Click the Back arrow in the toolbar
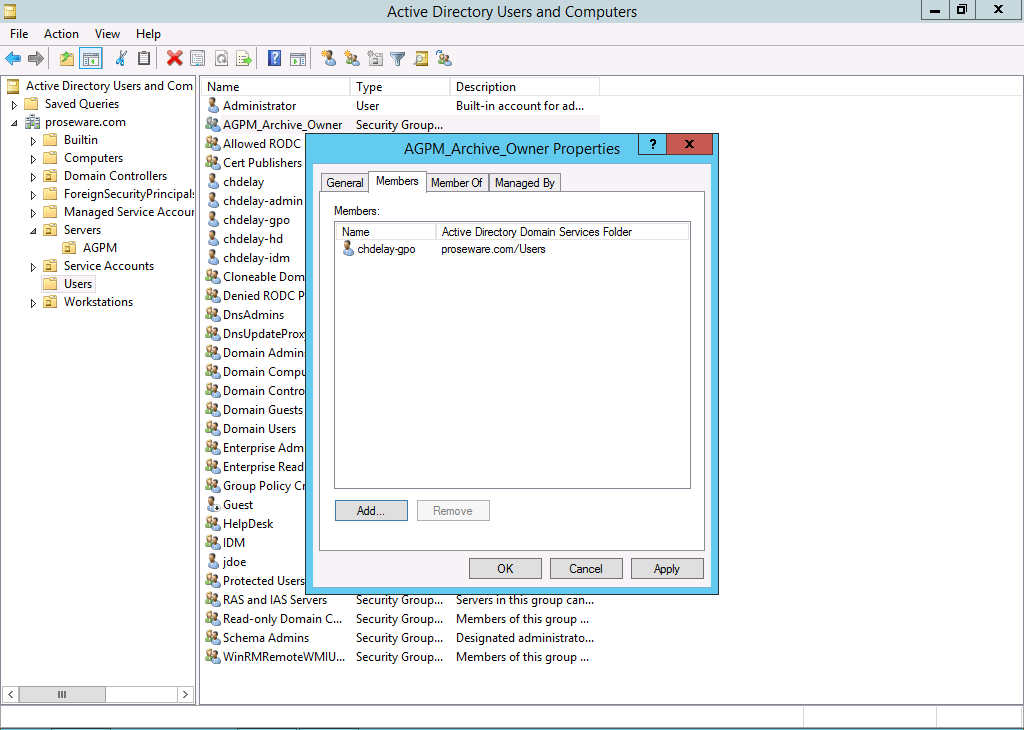This screenshot has width=1024, height=730. click(13, 59)
